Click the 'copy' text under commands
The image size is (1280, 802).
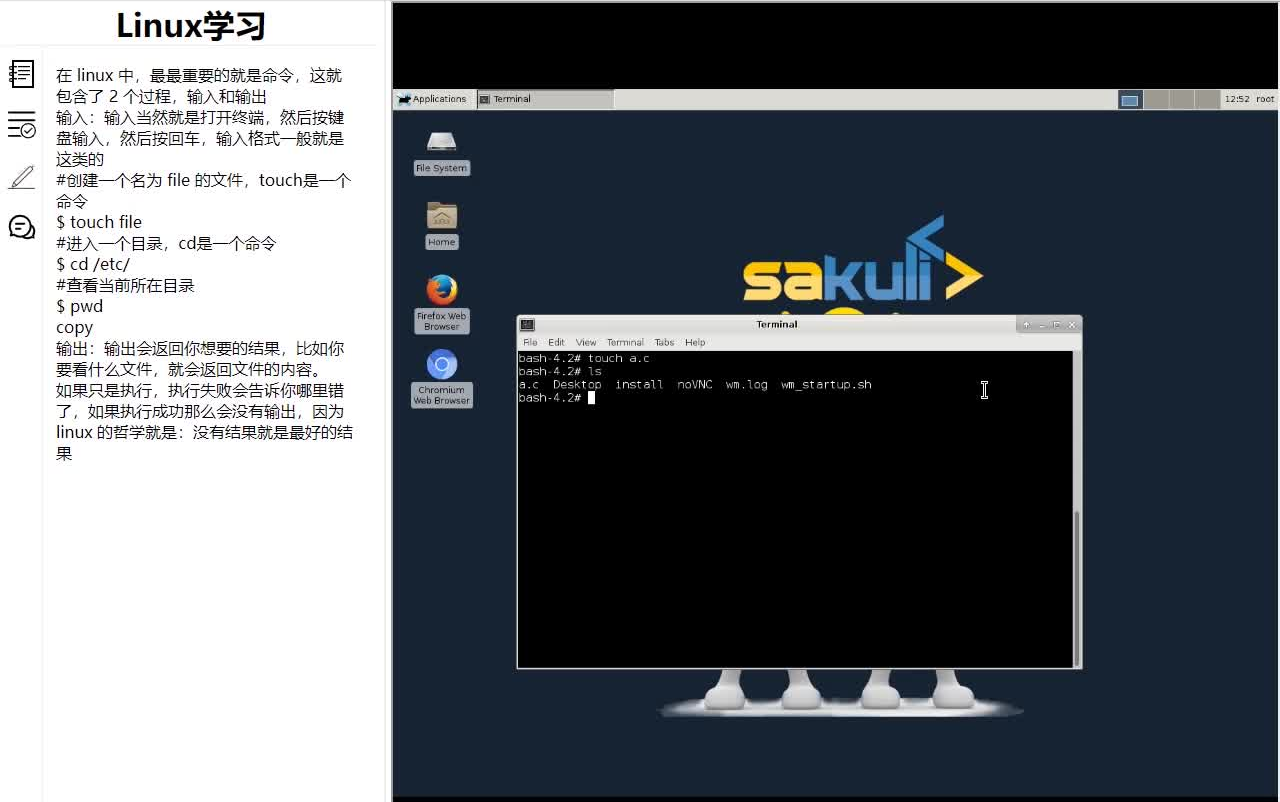pyautogui.click(x=74, y=327)
